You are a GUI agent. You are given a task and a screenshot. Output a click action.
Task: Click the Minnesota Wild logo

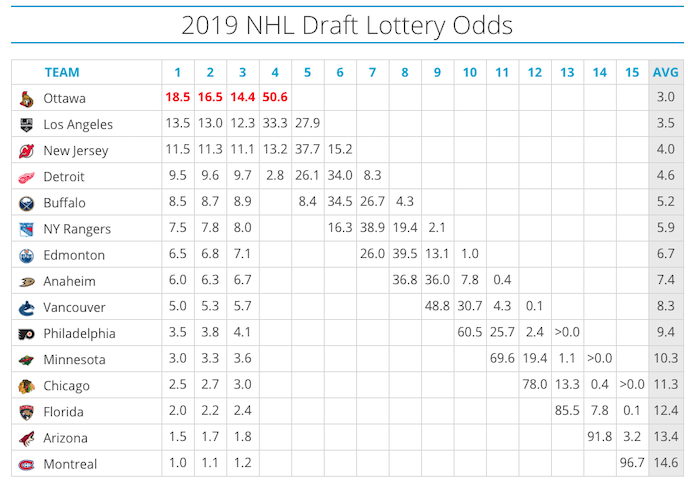click(x=26, y=360)
